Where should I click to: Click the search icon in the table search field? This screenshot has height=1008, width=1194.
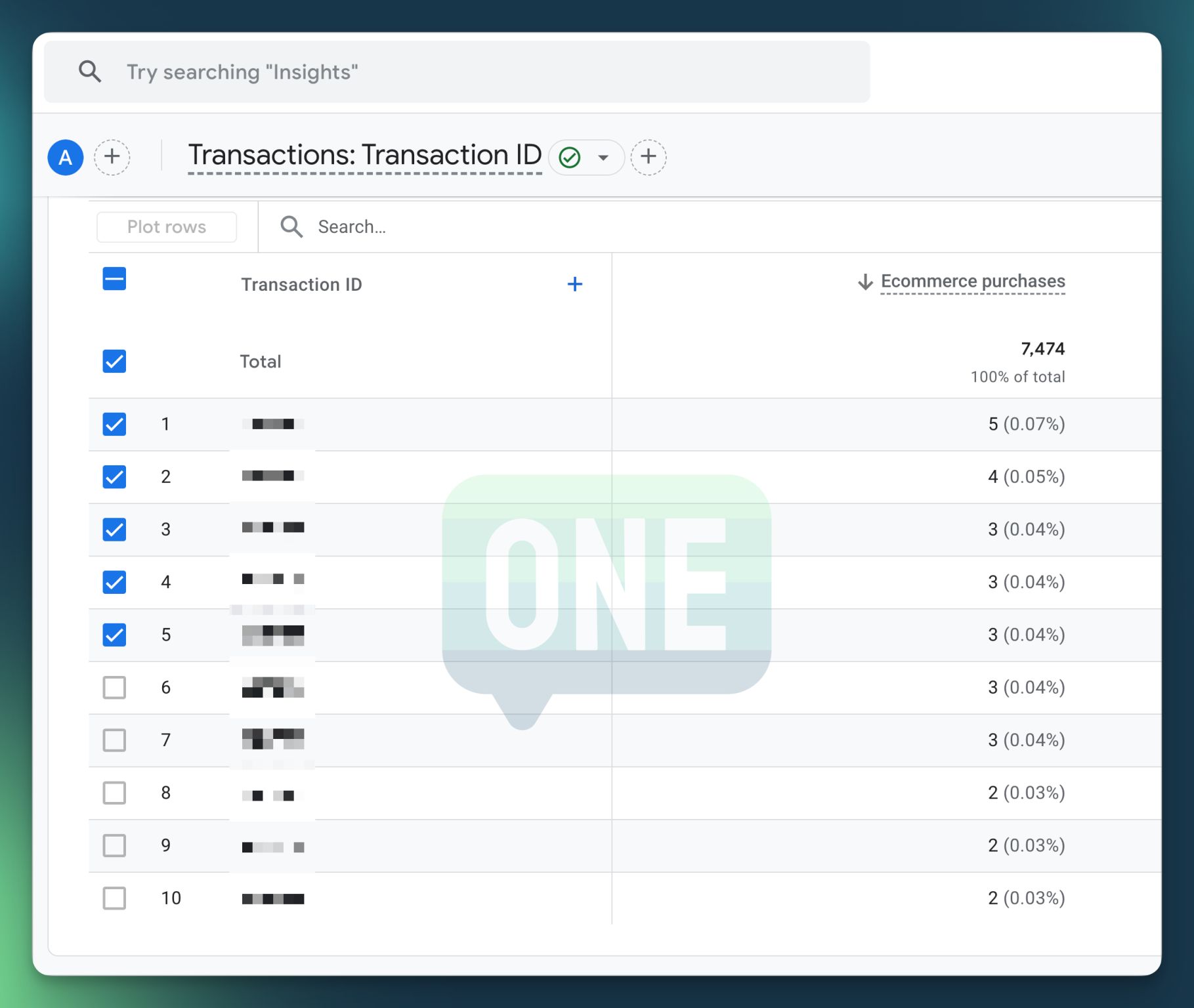pos(292,226)
